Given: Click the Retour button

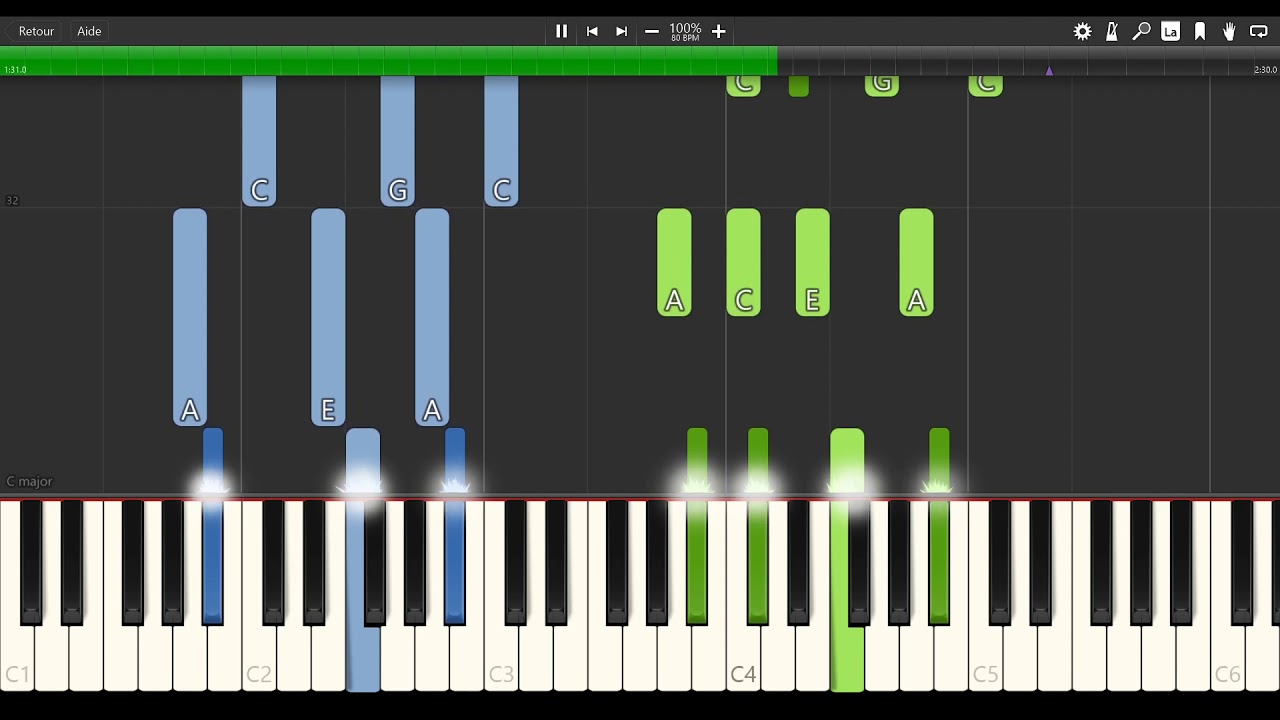Looking at the screenshot, I should pyautogui.click(x=36, y=31).
